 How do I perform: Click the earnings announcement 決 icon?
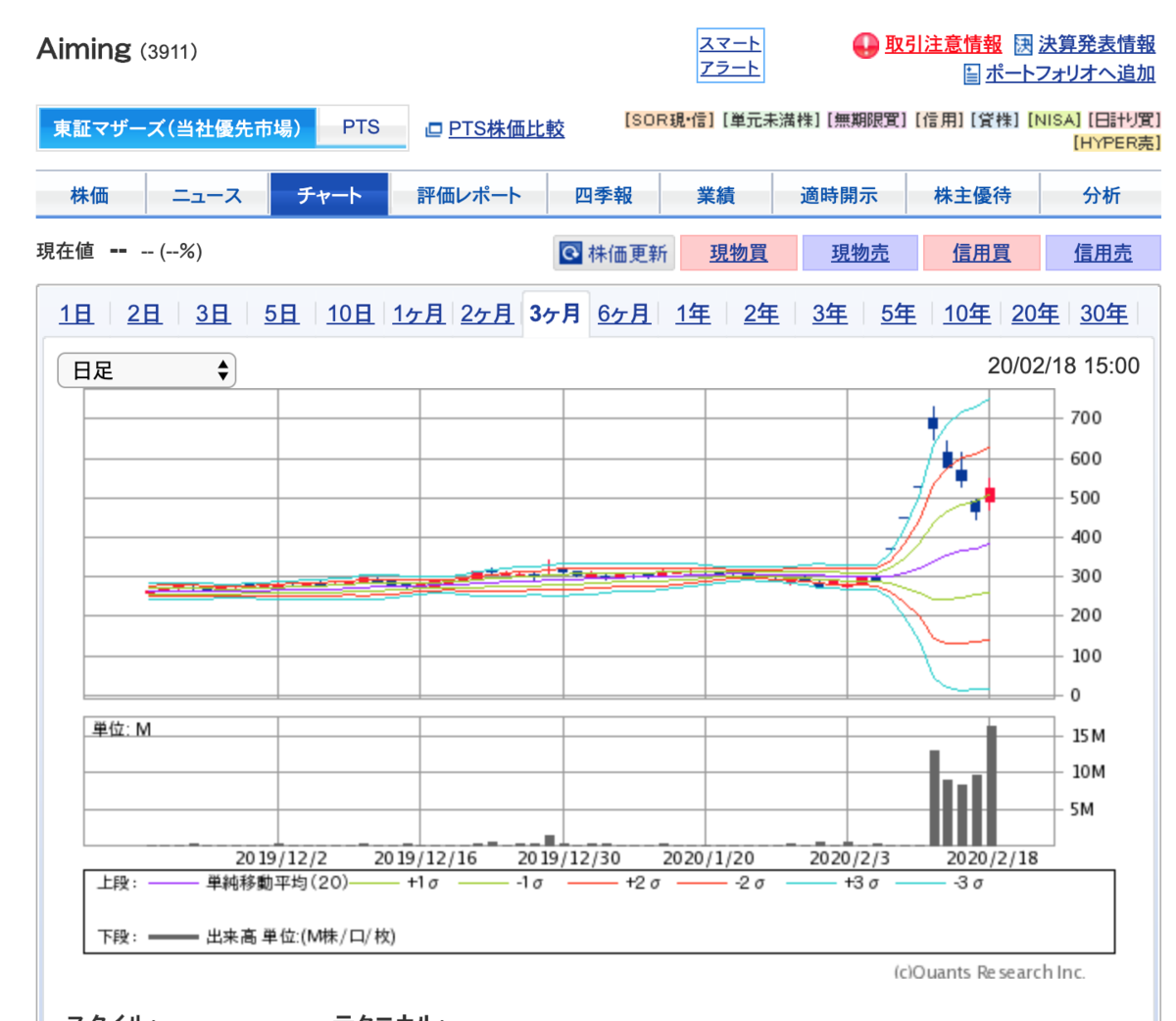coord(1023,45)
